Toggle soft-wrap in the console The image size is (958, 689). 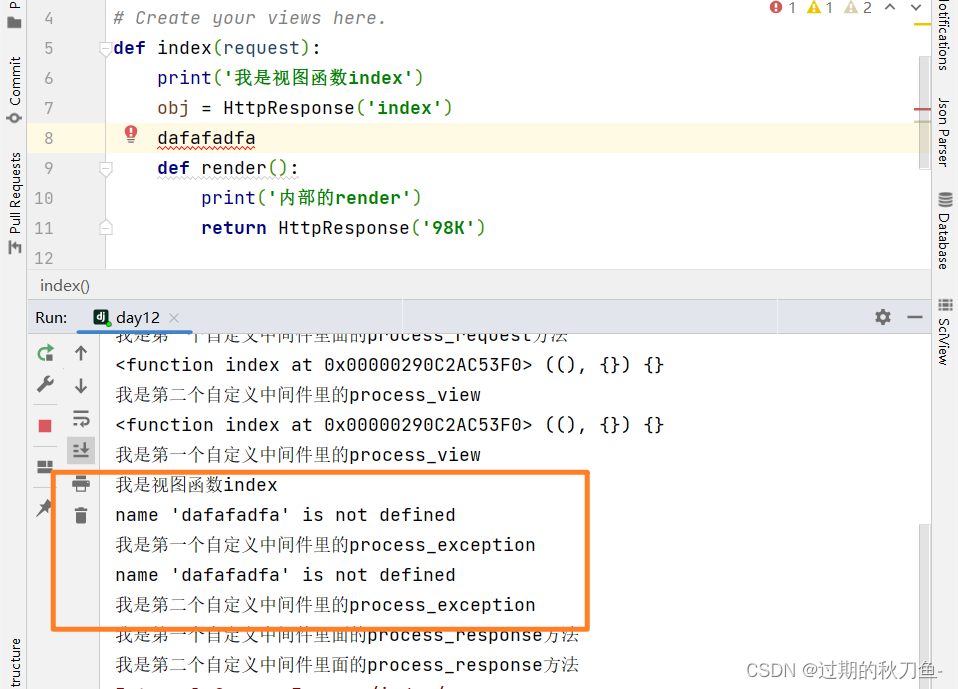pyautogui.click(x=81, y=418)
